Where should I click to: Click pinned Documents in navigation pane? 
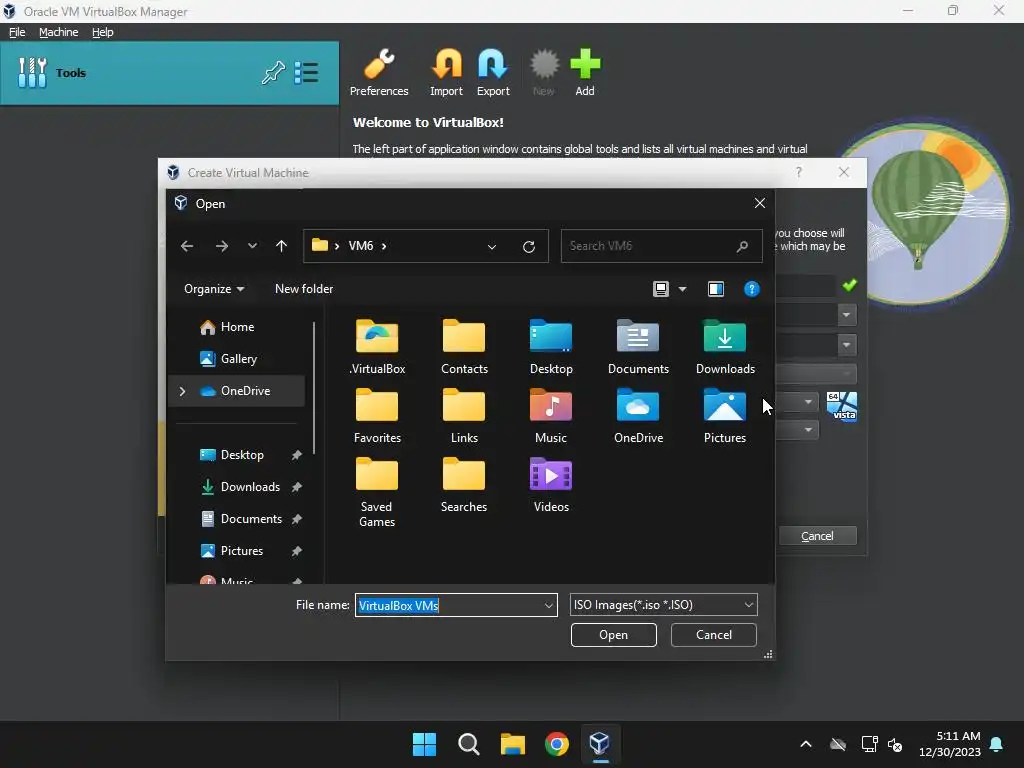[x=251, y=519]
